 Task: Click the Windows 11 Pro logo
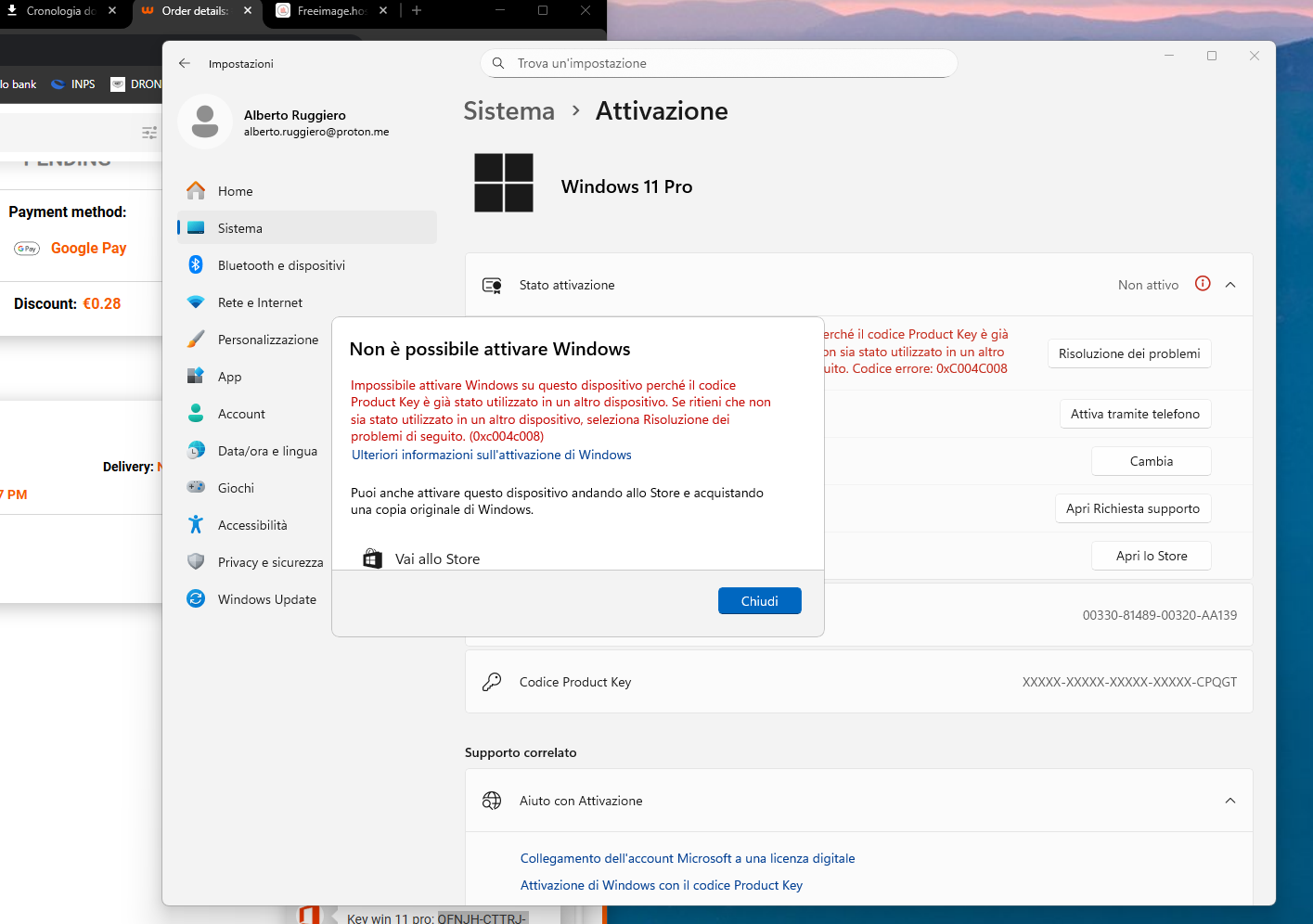504,183
